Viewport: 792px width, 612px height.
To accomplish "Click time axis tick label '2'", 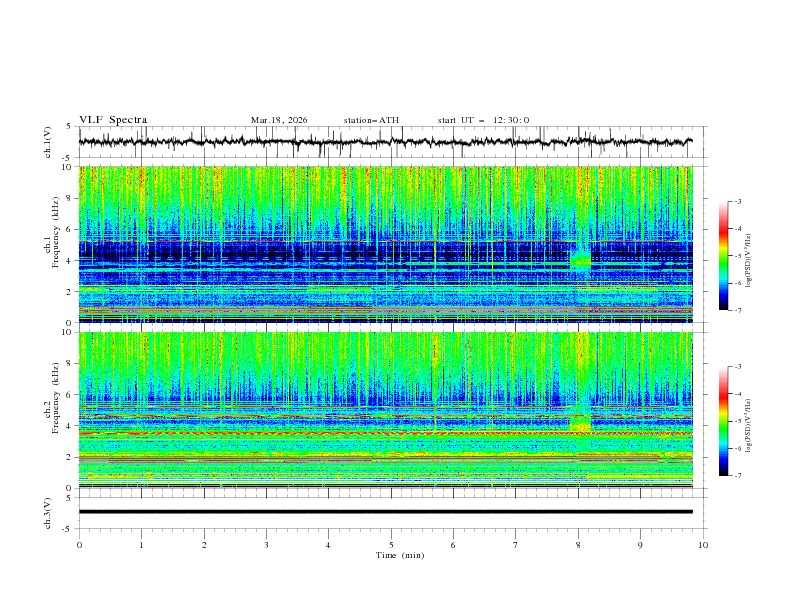I will pyautogui.click(x=204, y=545).
